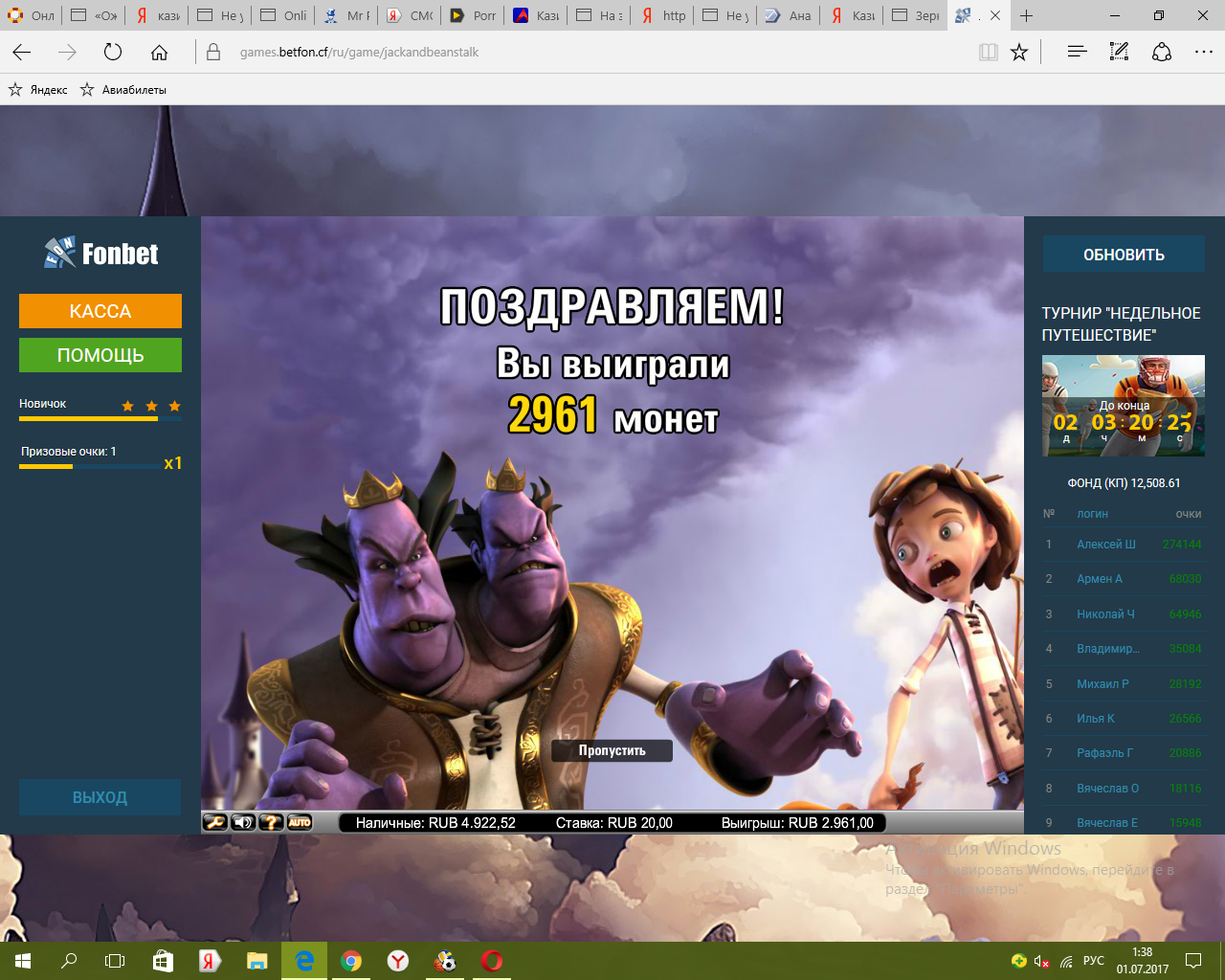The width and height of the screenshot is (1225, 980).
Task: Click the Пропустить skip button
Action: tap(612, 750)
